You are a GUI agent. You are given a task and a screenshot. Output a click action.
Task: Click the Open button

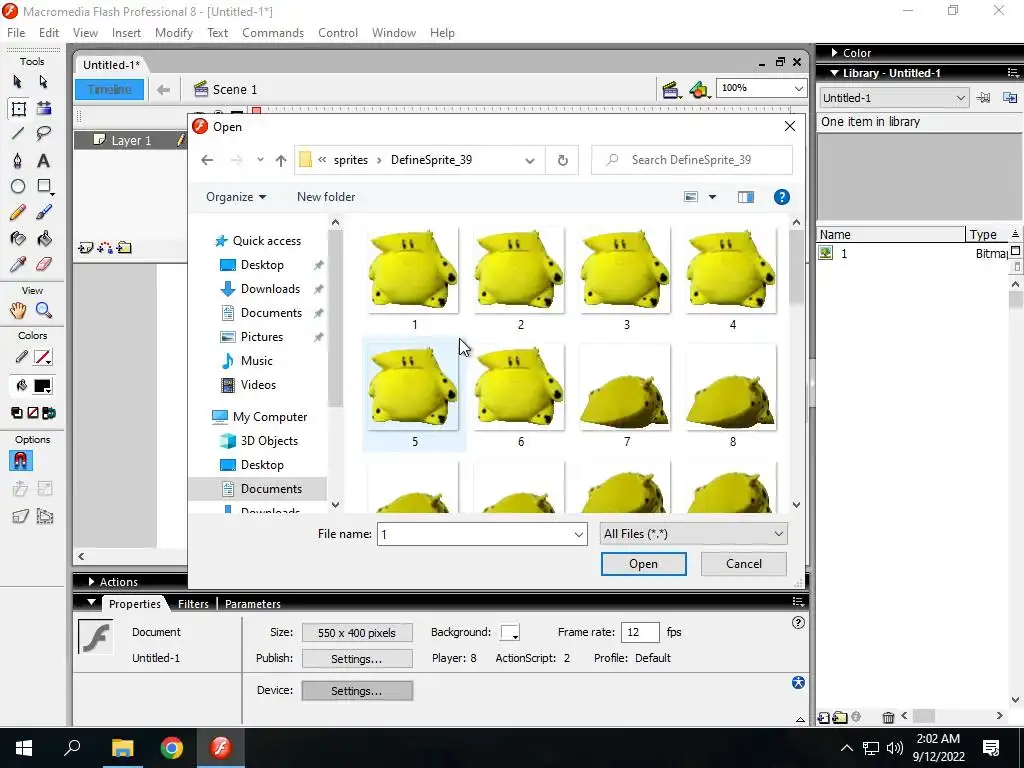[643, 564]
